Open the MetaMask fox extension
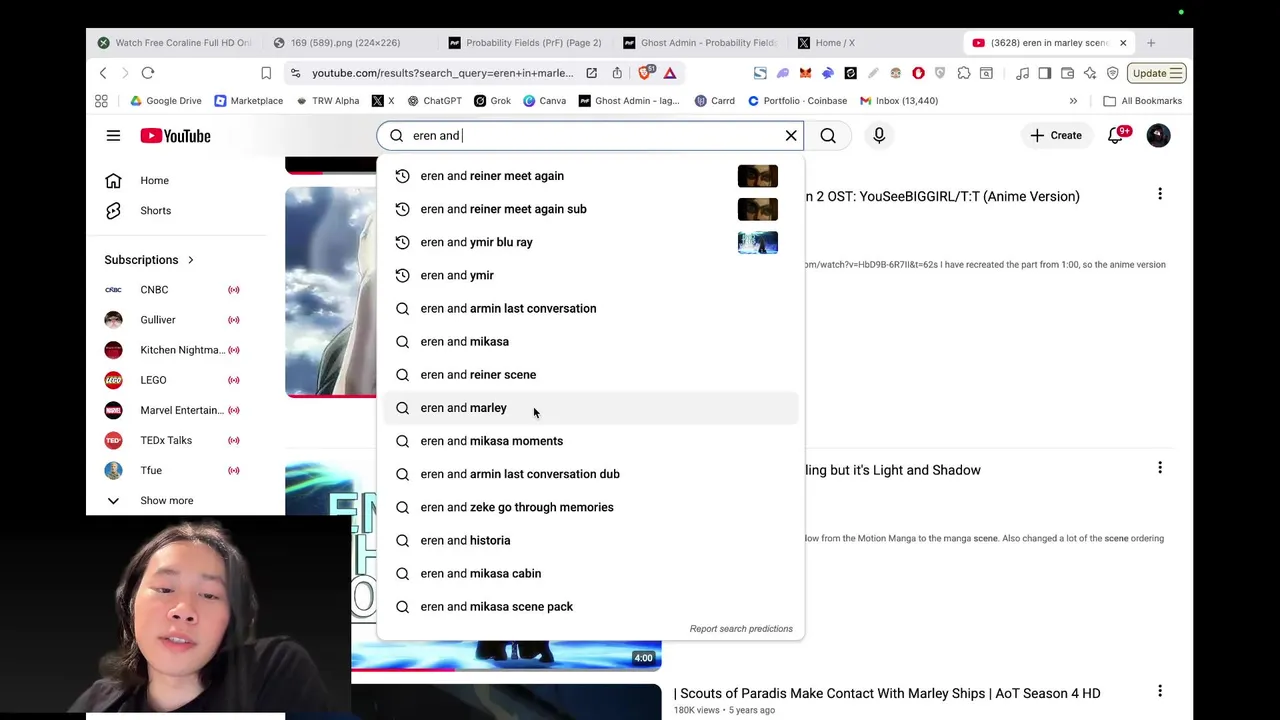 click(x=804, y=73)
